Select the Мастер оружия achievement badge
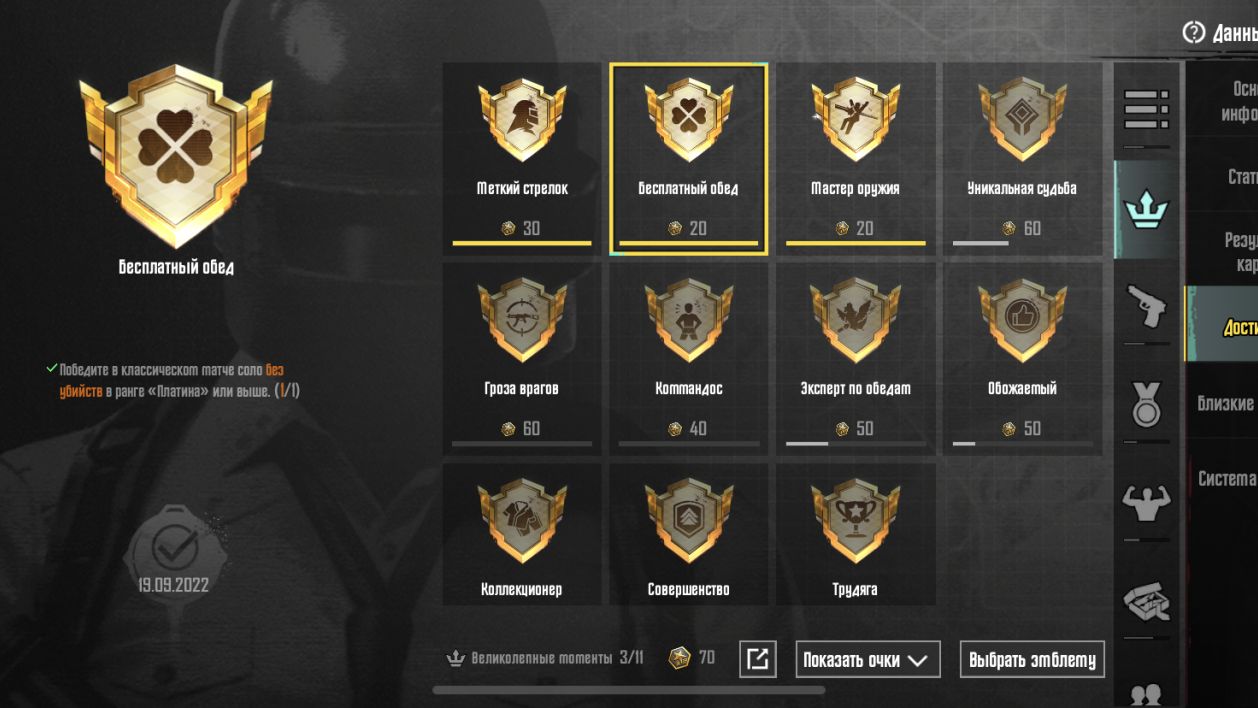Screen dimensions: 1258x708 855,159
